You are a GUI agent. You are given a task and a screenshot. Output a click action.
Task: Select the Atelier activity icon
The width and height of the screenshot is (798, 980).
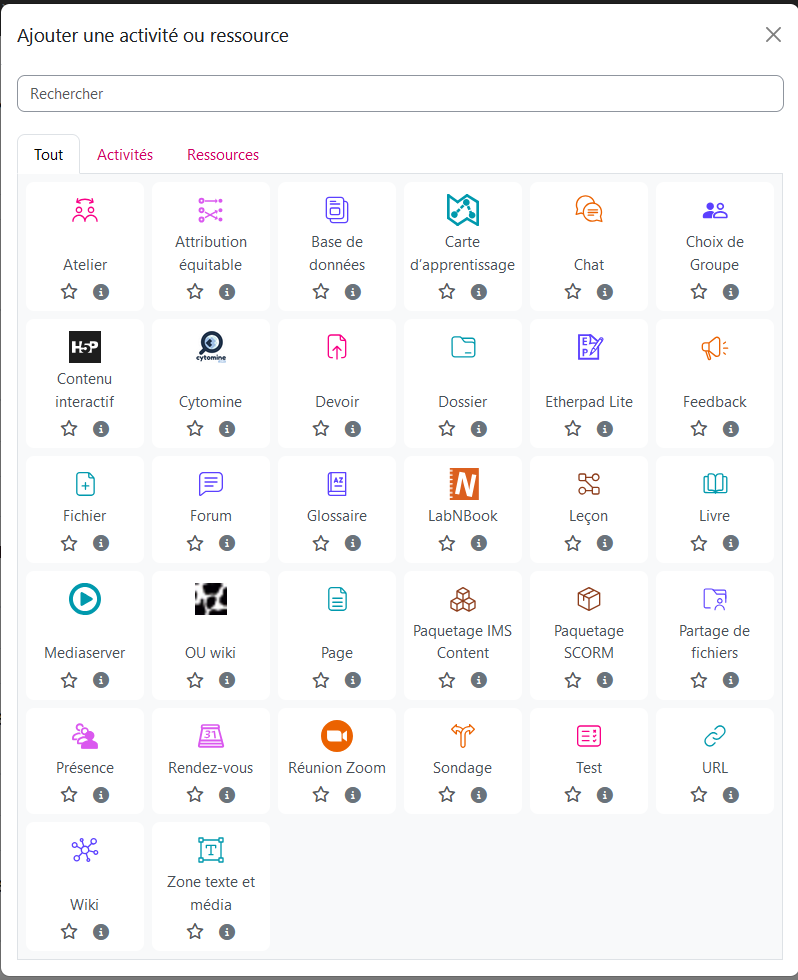coord(85,210)
